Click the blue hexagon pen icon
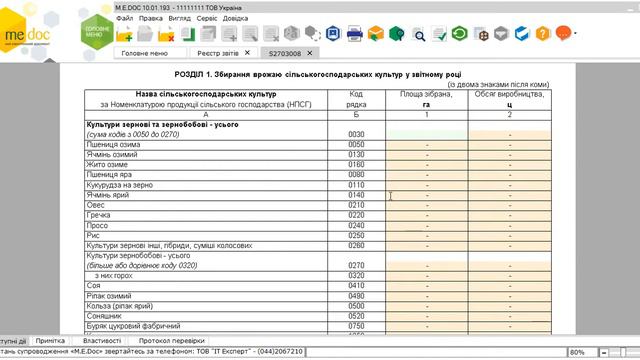The width and height of the screenshot is (640, 360). [522, 33]
